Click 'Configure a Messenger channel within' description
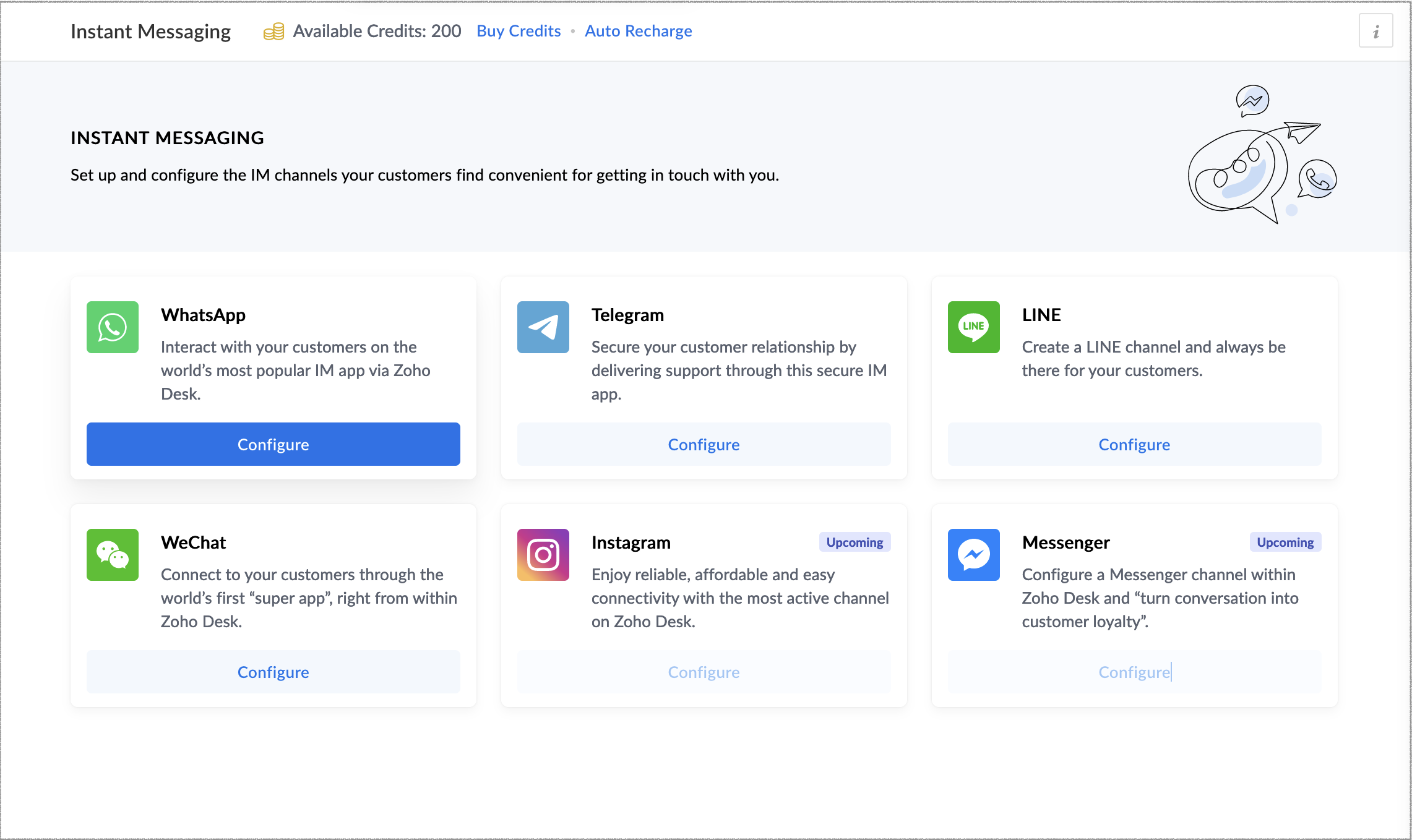This screenshot has width=1412, height=840. coord(1160,598)
